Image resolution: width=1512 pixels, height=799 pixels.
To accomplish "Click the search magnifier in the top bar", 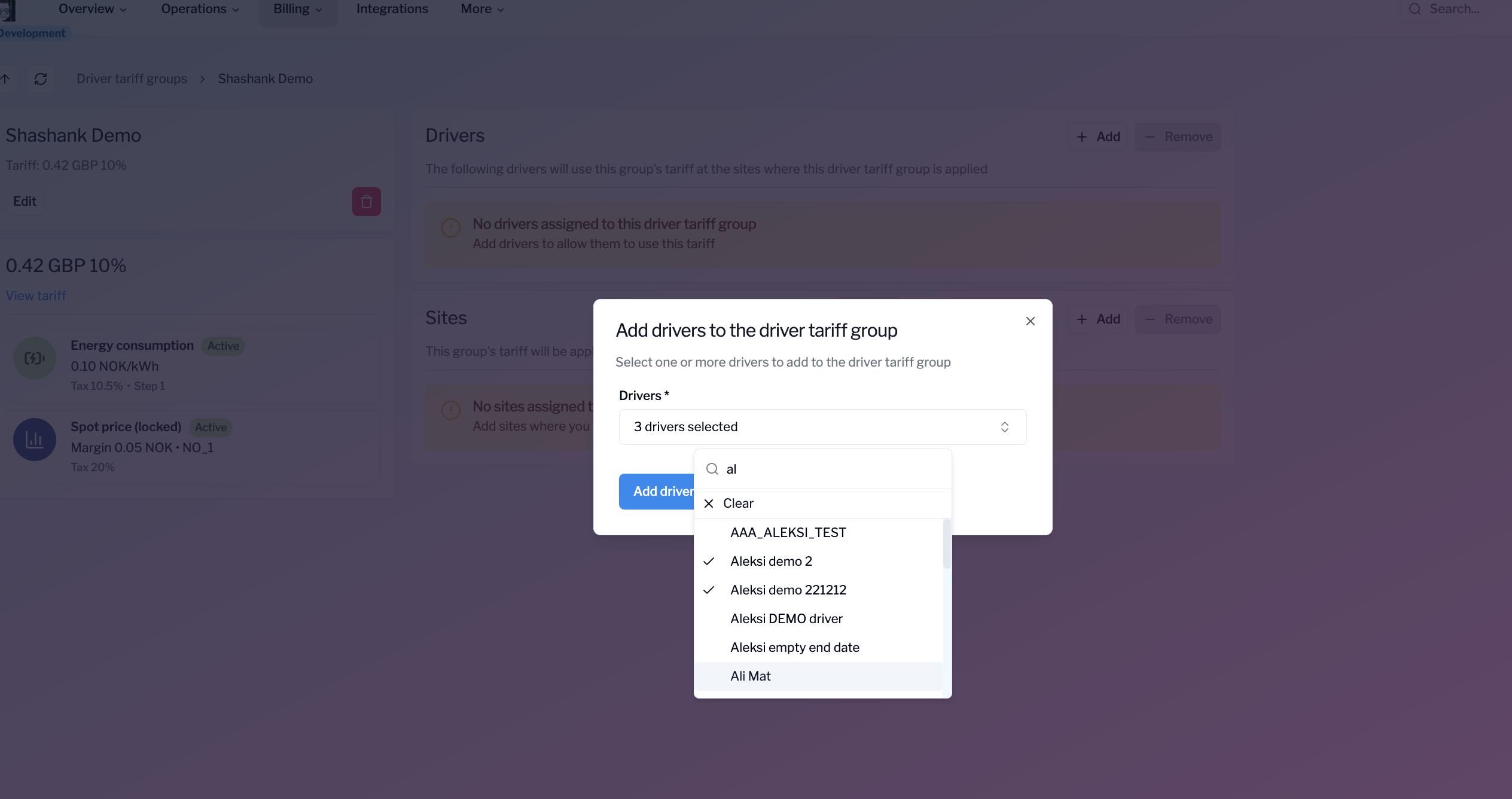I will point(1415,9).
